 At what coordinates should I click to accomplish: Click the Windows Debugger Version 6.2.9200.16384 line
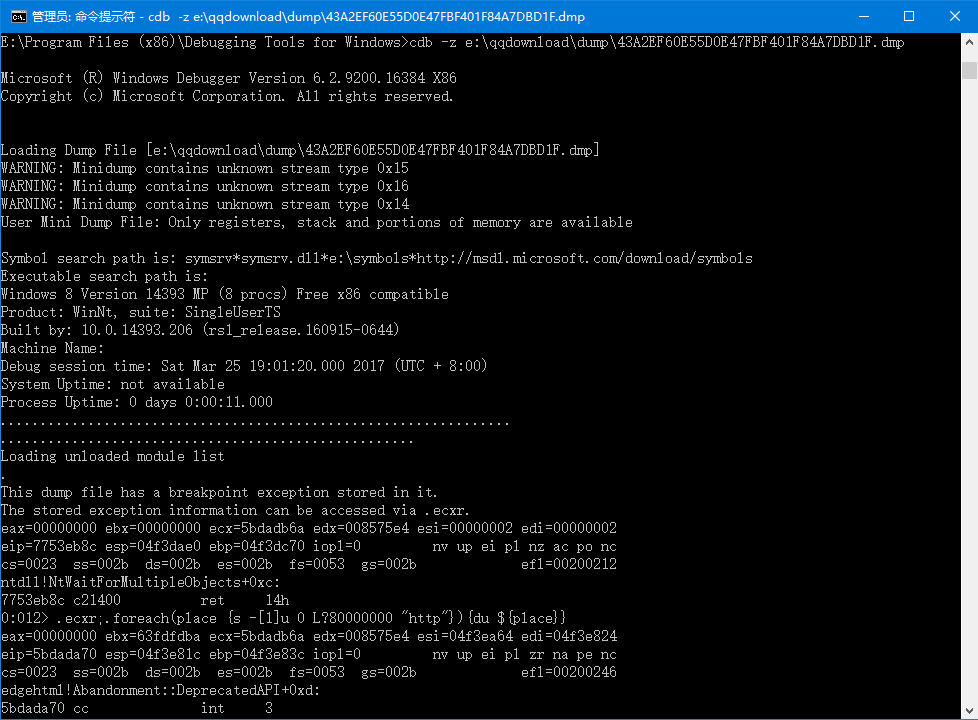click(x=228, y=78)
